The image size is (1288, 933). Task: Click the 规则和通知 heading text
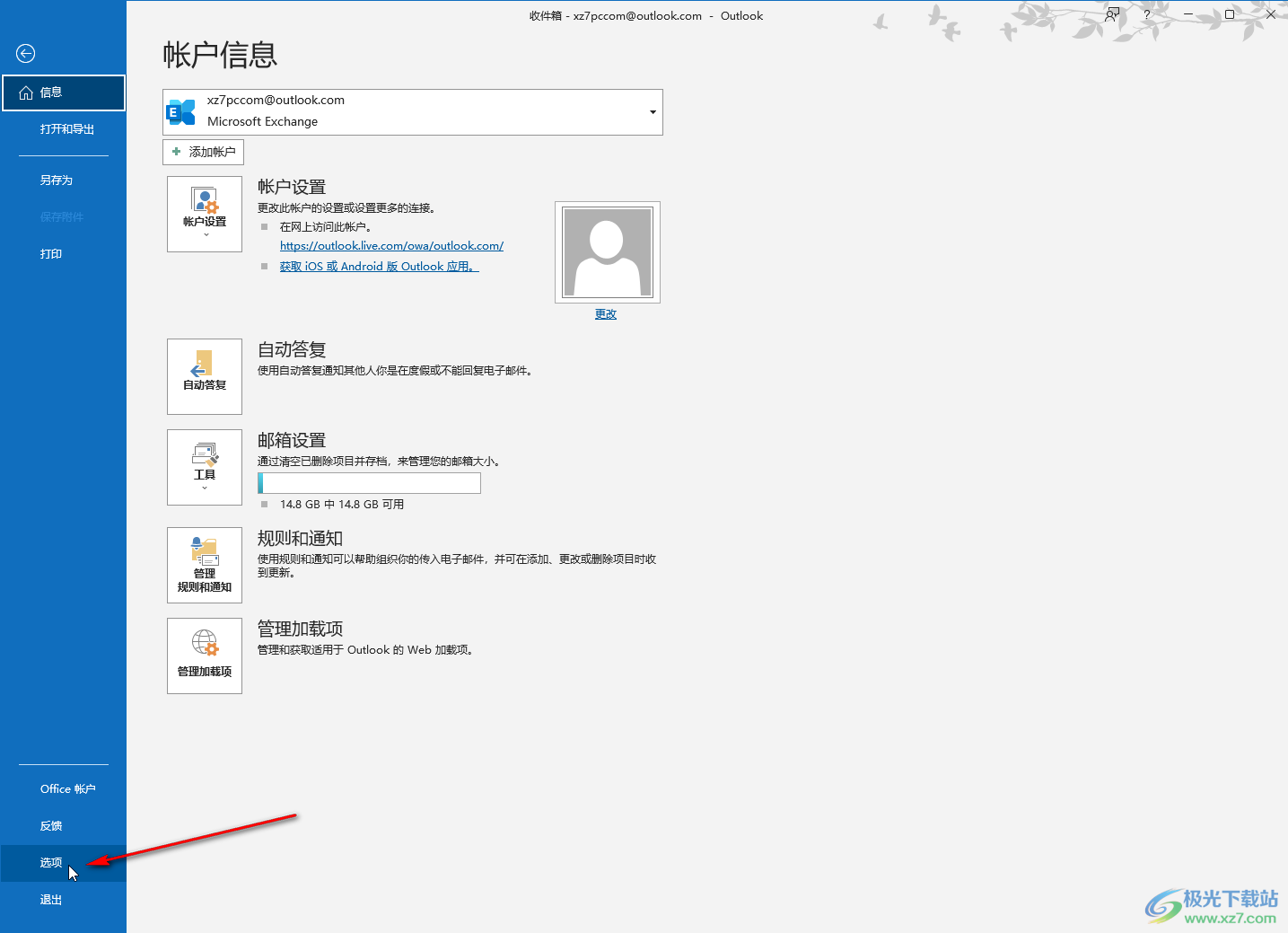301,538
